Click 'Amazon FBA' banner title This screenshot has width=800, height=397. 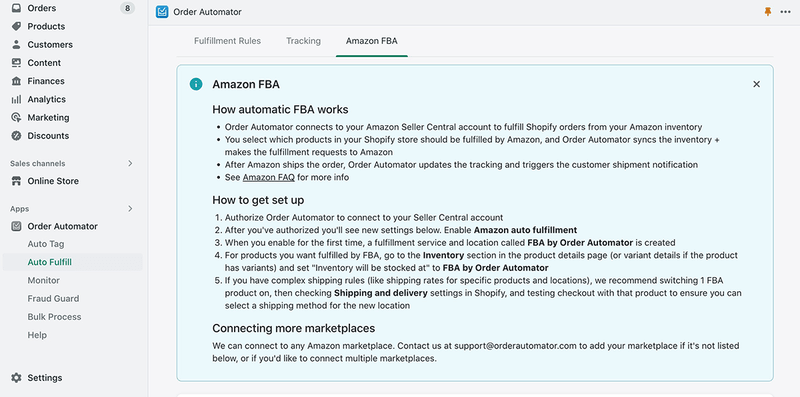(246, 84)
